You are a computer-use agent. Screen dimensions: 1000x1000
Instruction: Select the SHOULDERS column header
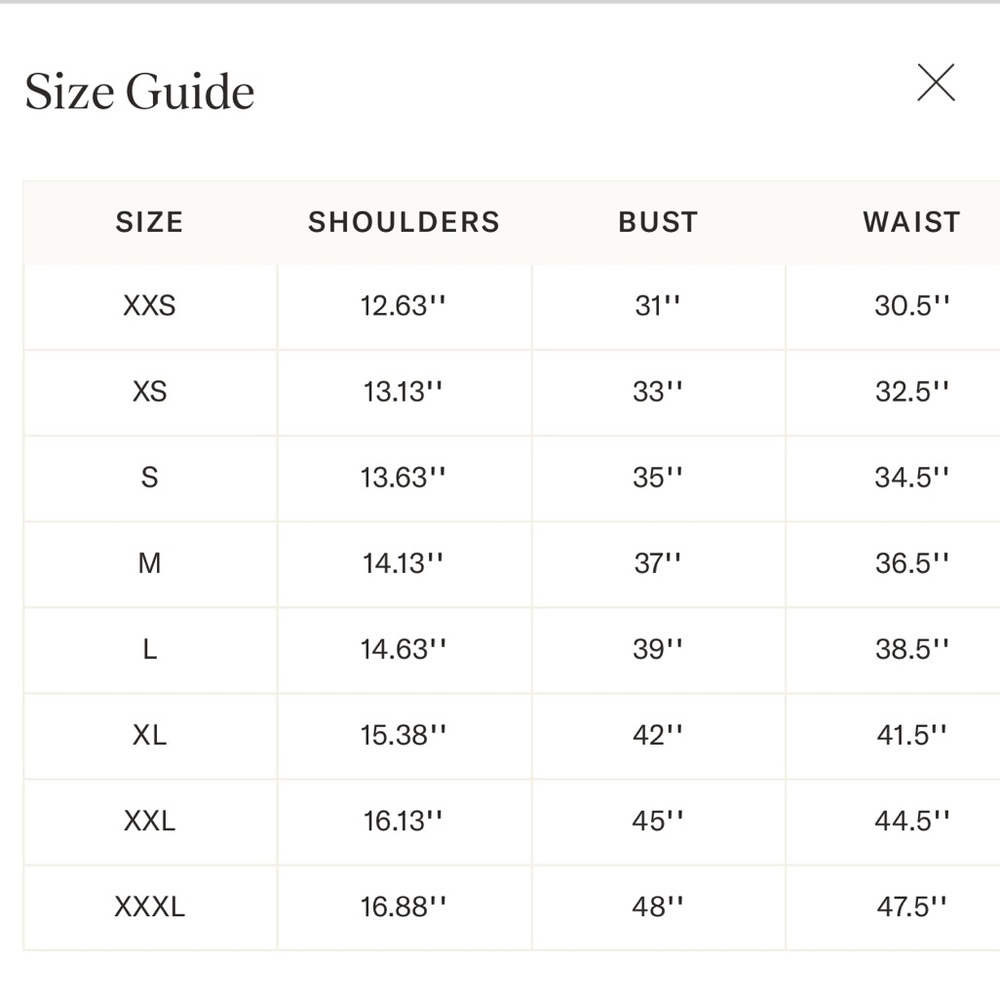click(404, 222)
